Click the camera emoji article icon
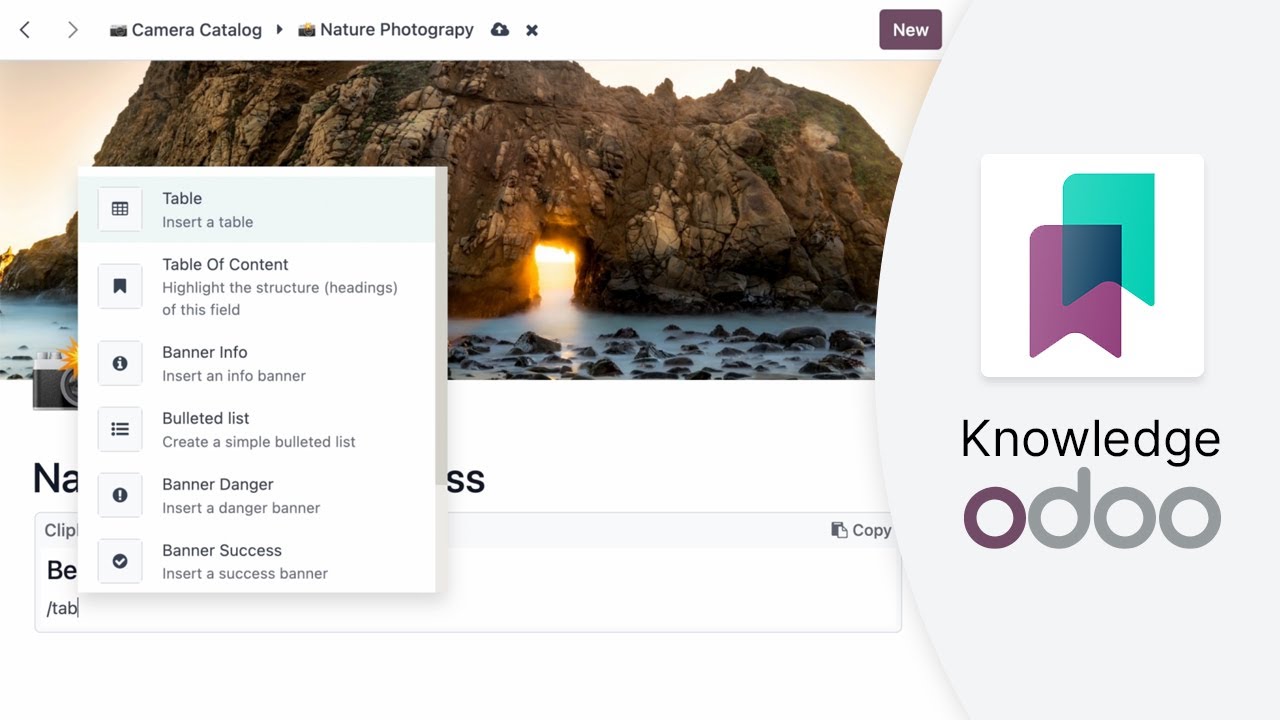 click(x=56, y=375)
